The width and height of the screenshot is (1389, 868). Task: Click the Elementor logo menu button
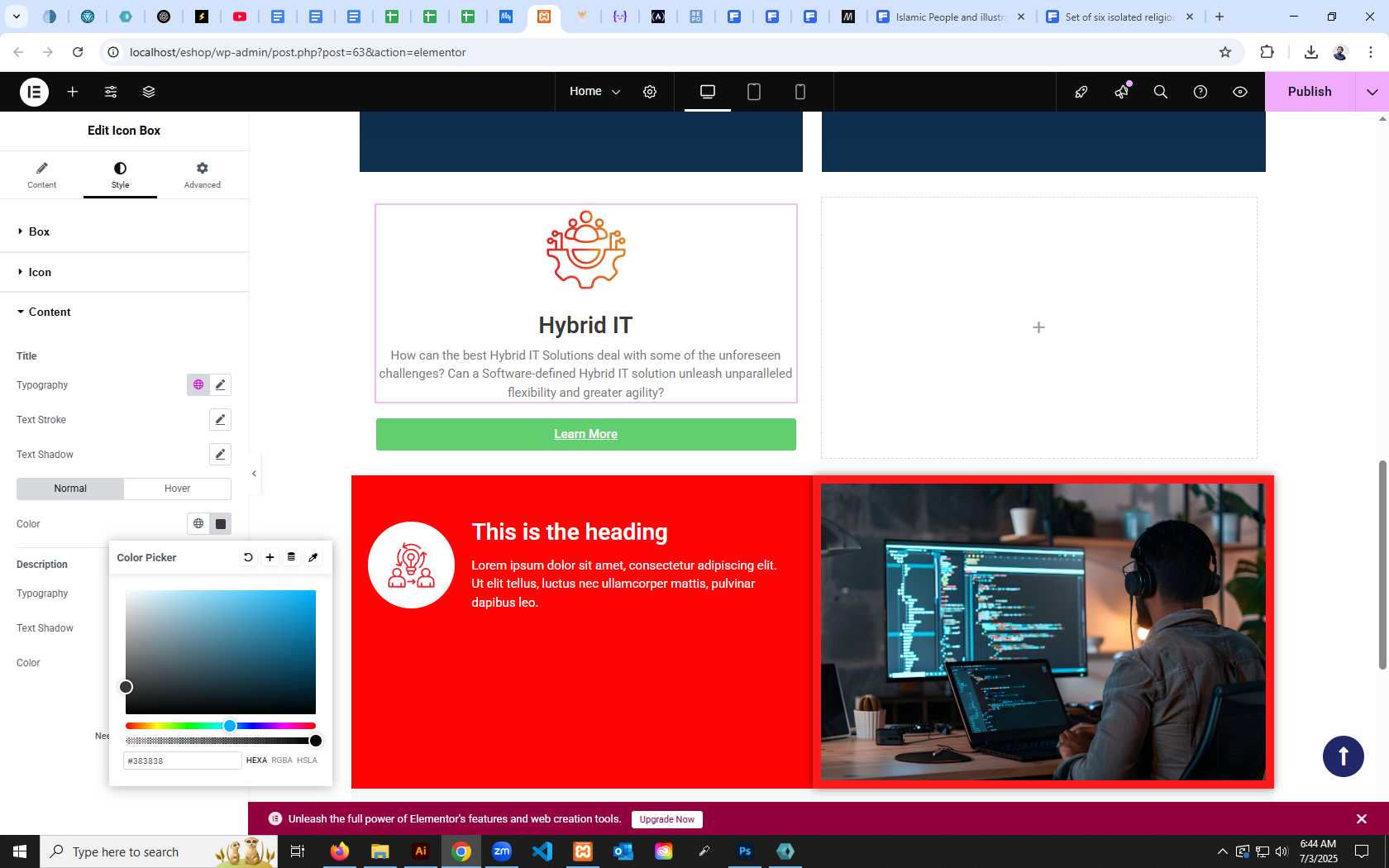pos(34,92)
